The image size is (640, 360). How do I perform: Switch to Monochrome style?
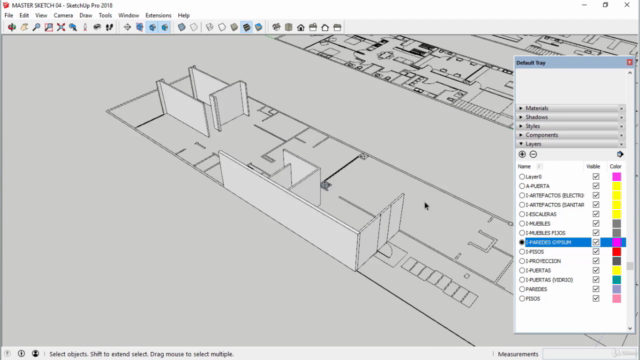(259, 27)
